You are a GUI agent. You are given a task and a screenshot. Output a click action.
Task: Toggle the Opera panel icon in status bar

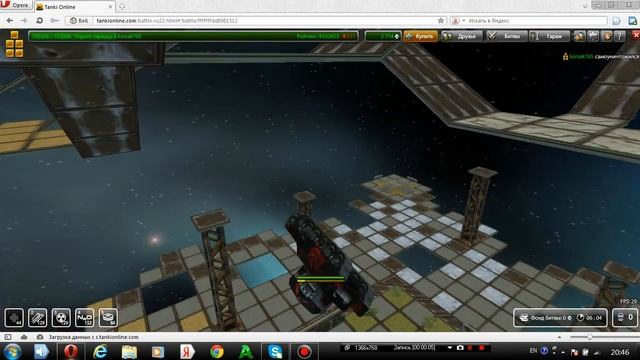(8, 337)
